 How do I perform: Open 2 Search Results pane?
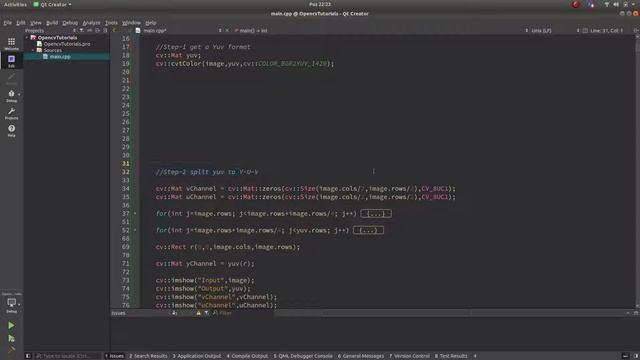tap(148, 356)
